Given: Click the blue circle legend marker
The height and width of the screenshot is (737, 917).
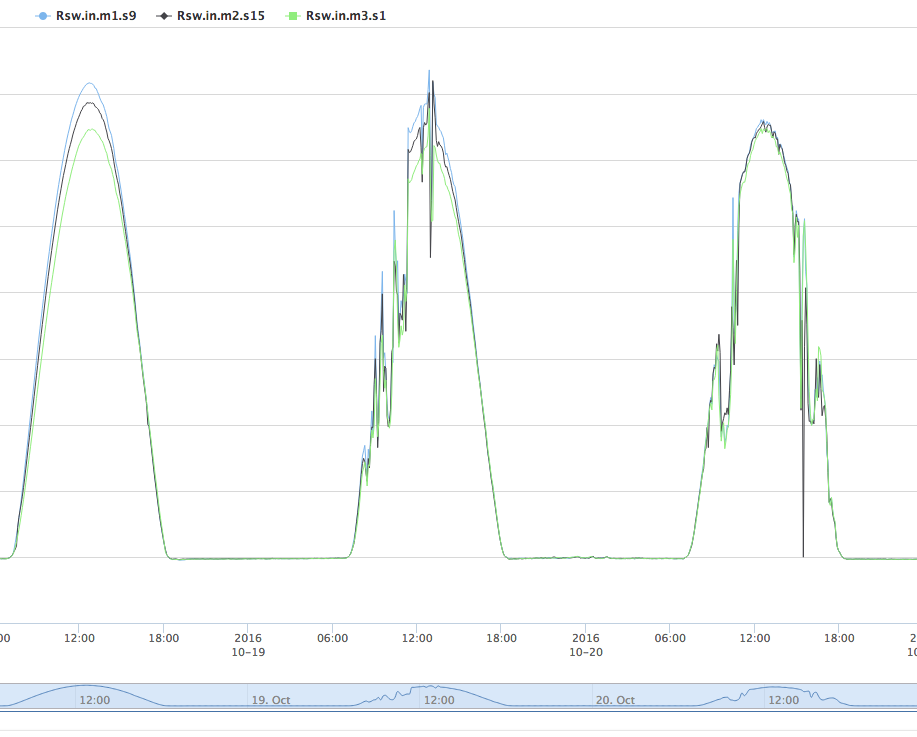Looking at the screenshot, I should click(x=42, y=16).
